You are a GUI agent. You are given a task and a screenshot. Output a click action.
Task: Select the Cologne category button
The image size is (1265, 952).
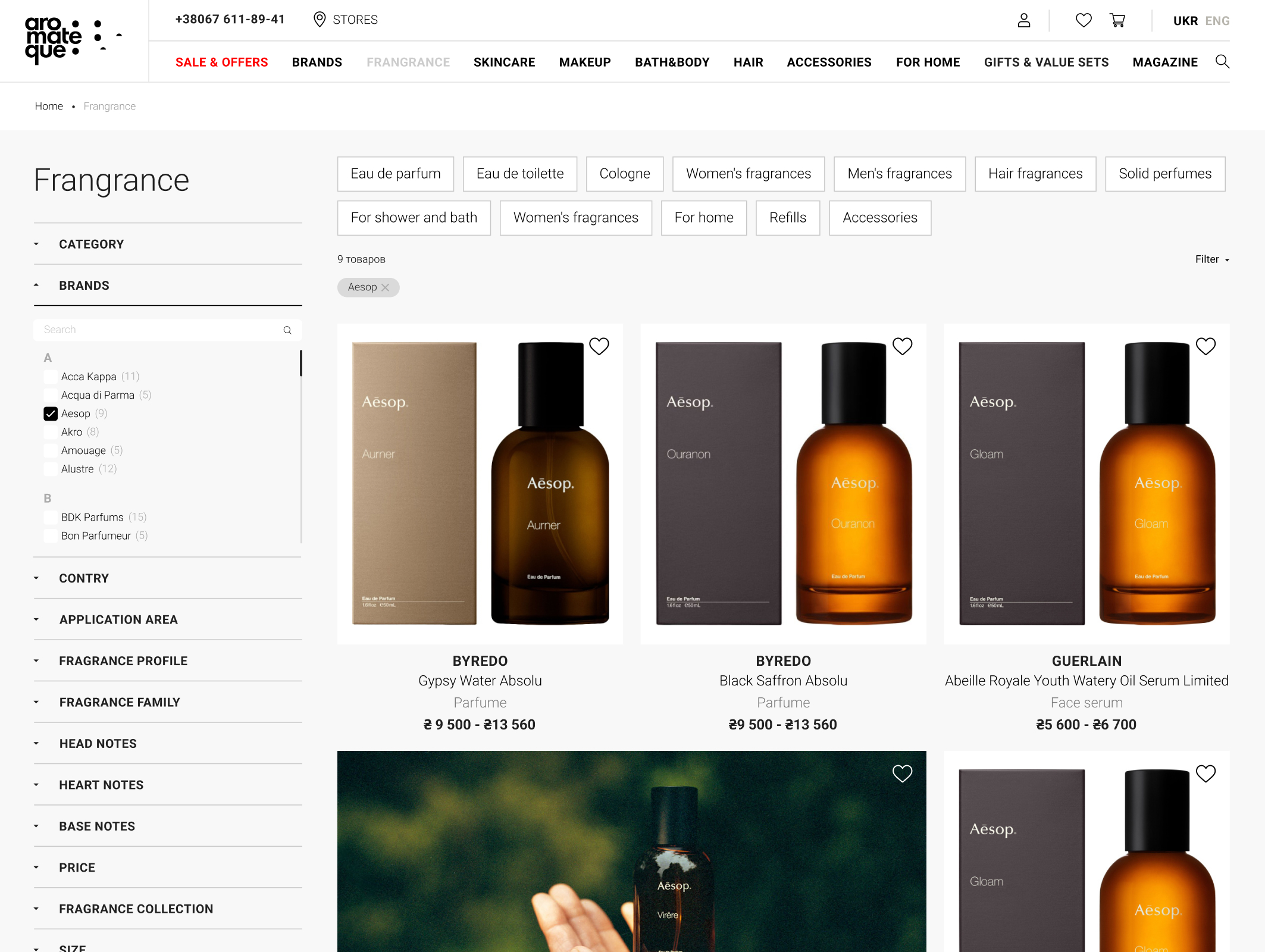pos(625,174)
